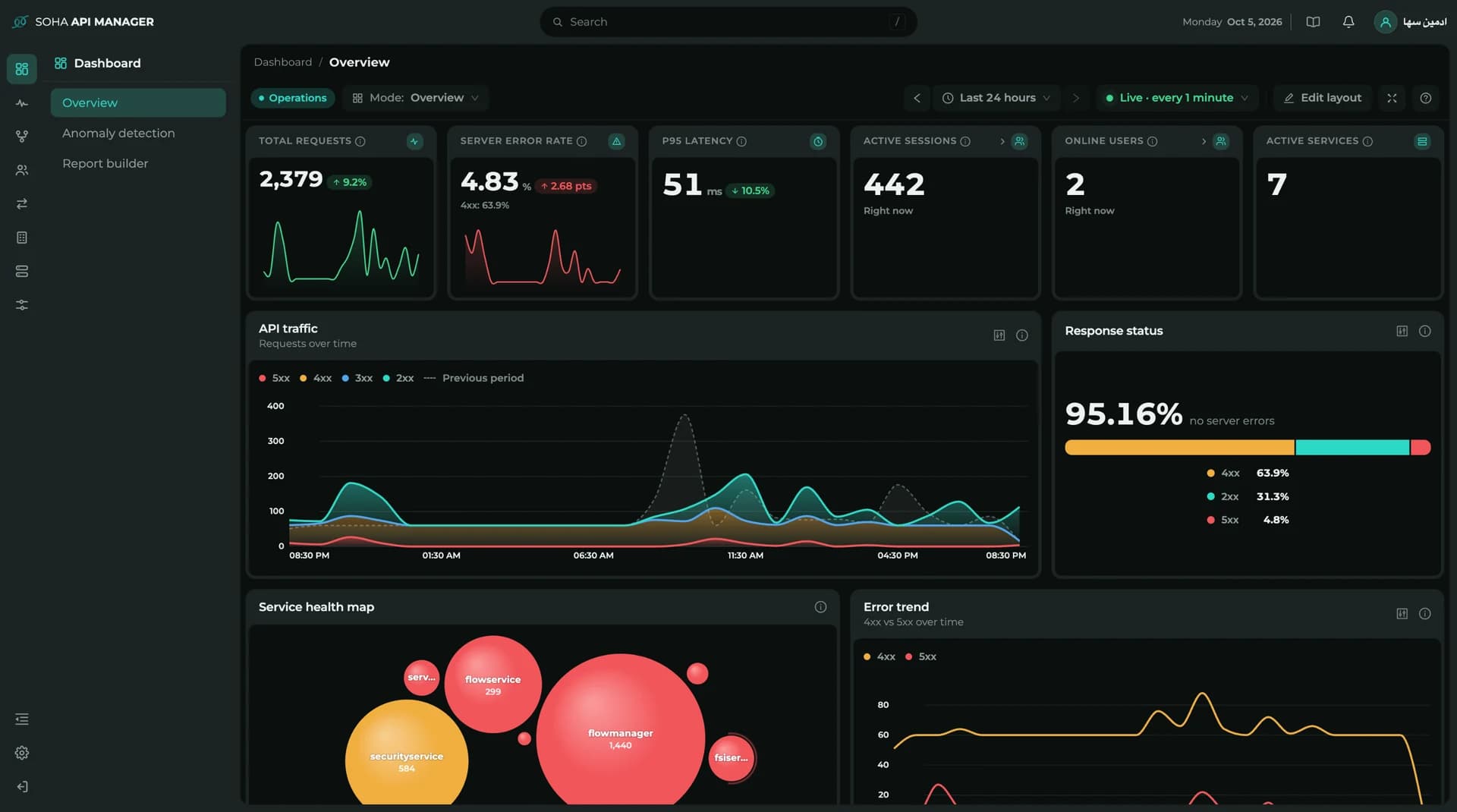
Task: Open the users icon in sidebar
Action: pos(21,170)
